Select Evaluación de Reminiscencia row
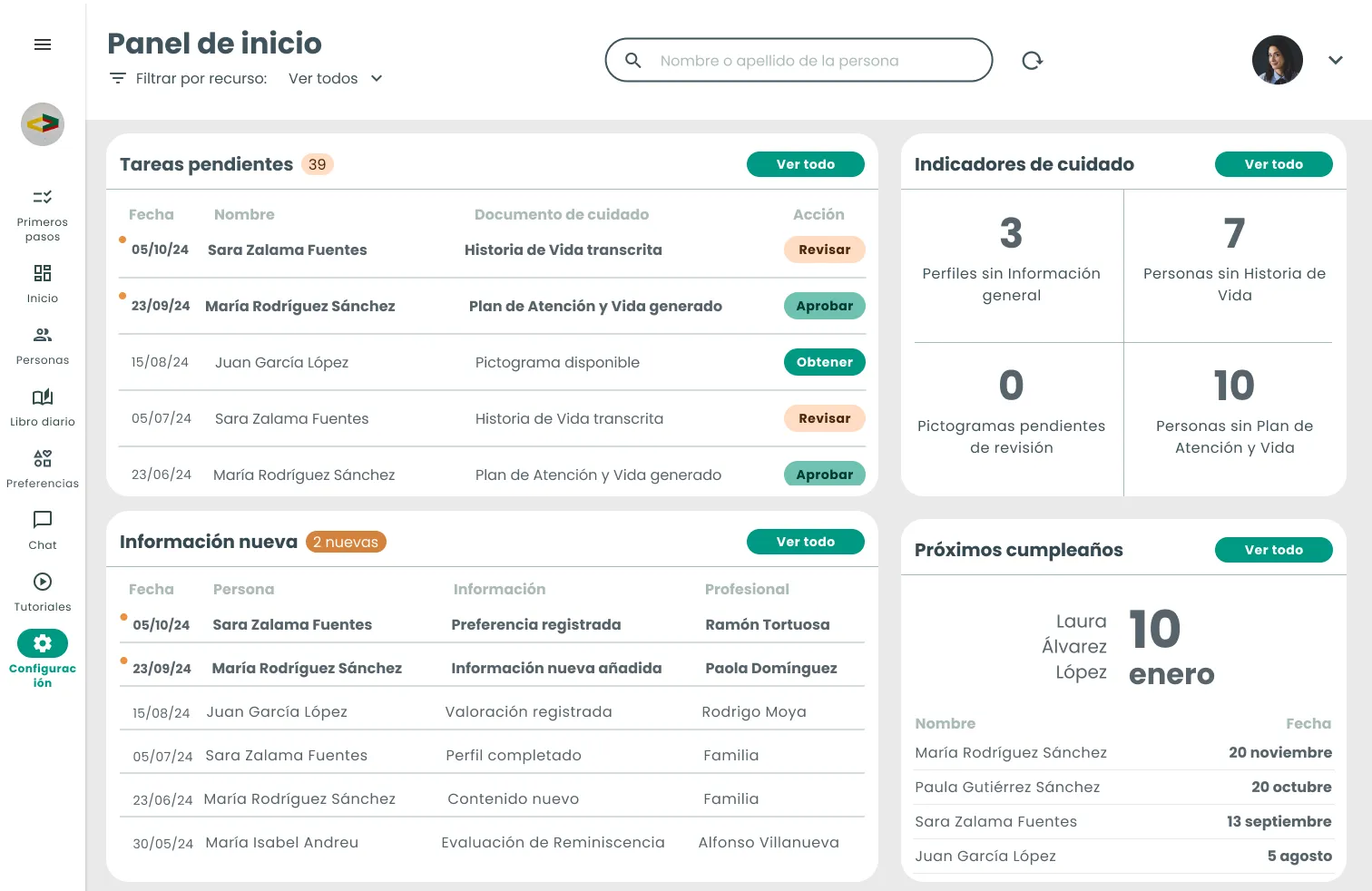The height and width of the screenshot is (891, 1372). (x=492, y=842)
